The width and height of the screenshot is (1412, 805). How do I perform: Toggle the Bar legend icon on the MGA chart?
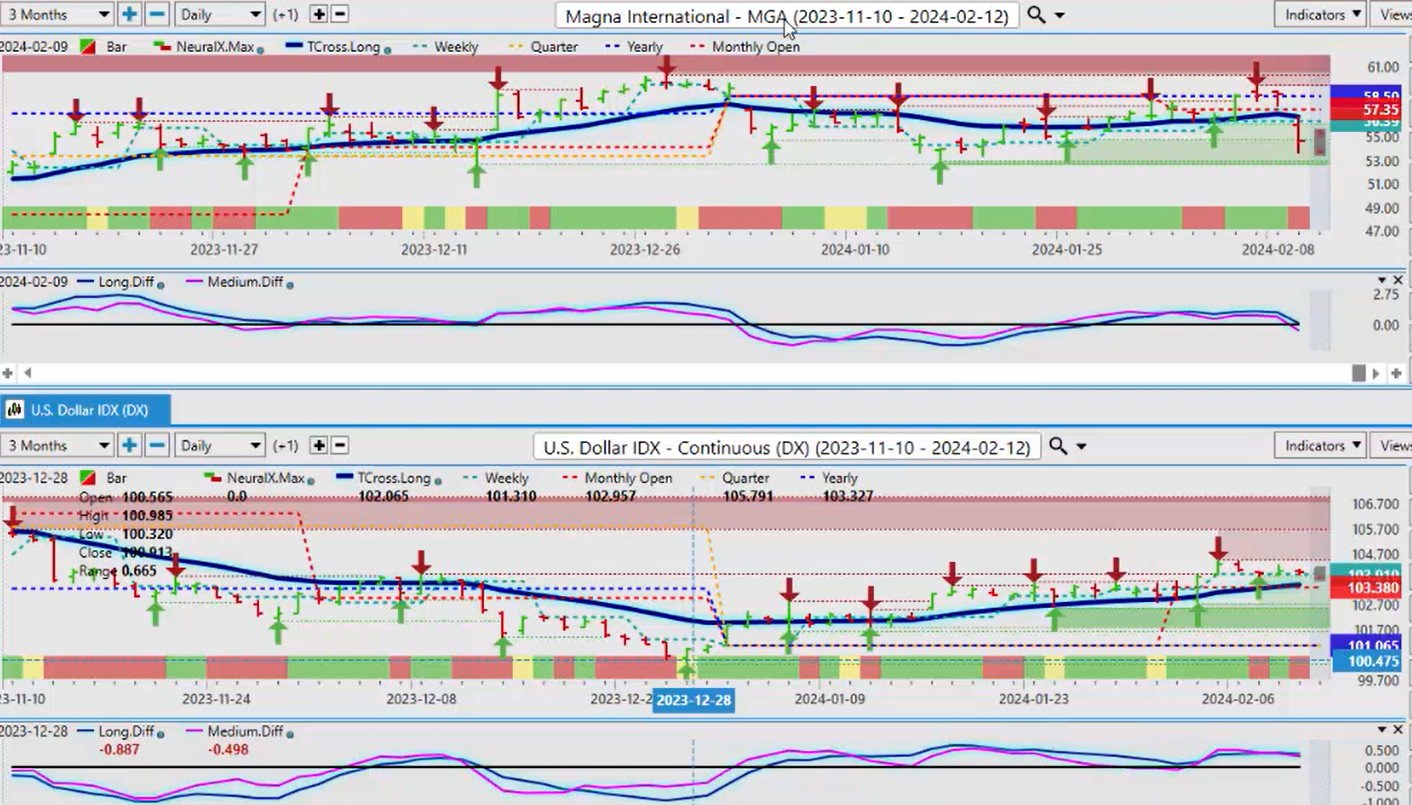(x=90, y=47)
